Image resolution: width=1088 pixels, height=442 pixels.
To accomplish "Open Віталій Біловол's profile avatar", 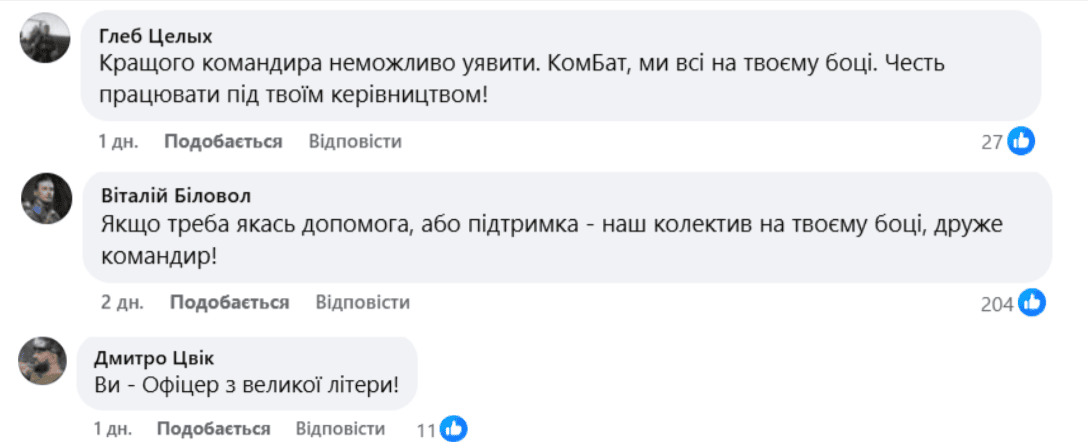I will pos(46,198).
